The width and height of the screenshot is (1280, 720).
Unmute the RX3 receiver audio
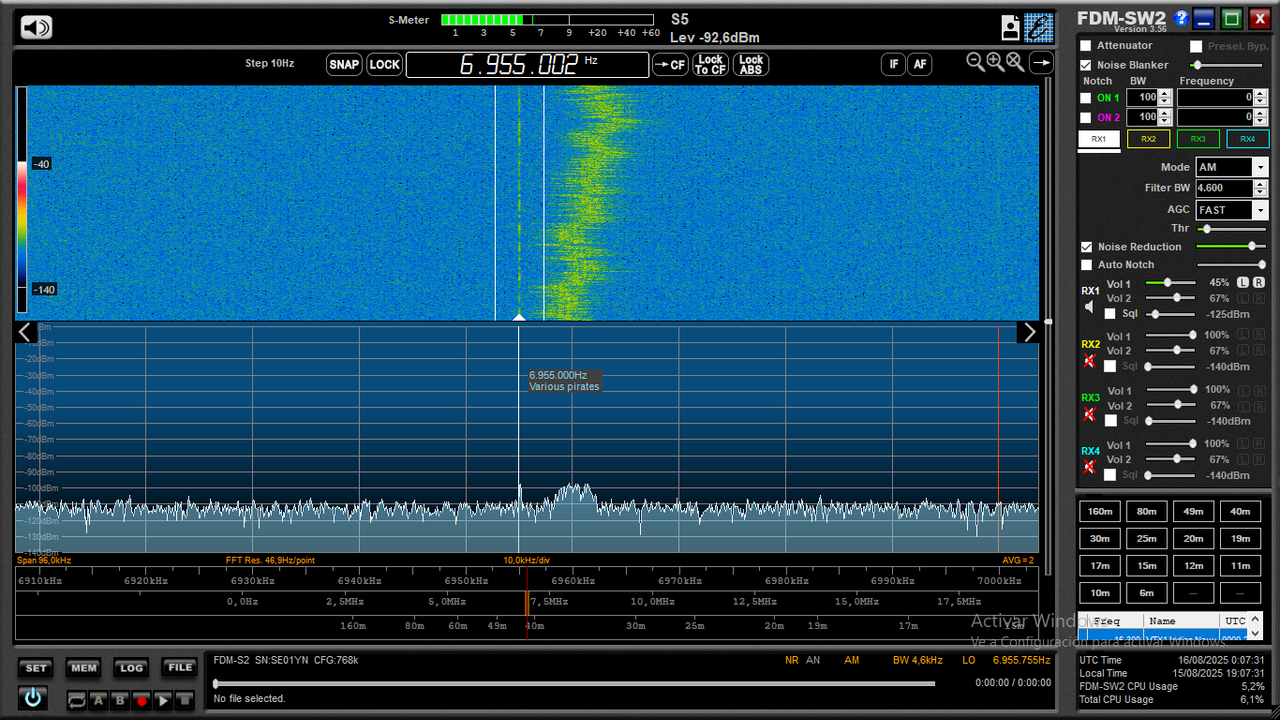[x=1090, y=414]
